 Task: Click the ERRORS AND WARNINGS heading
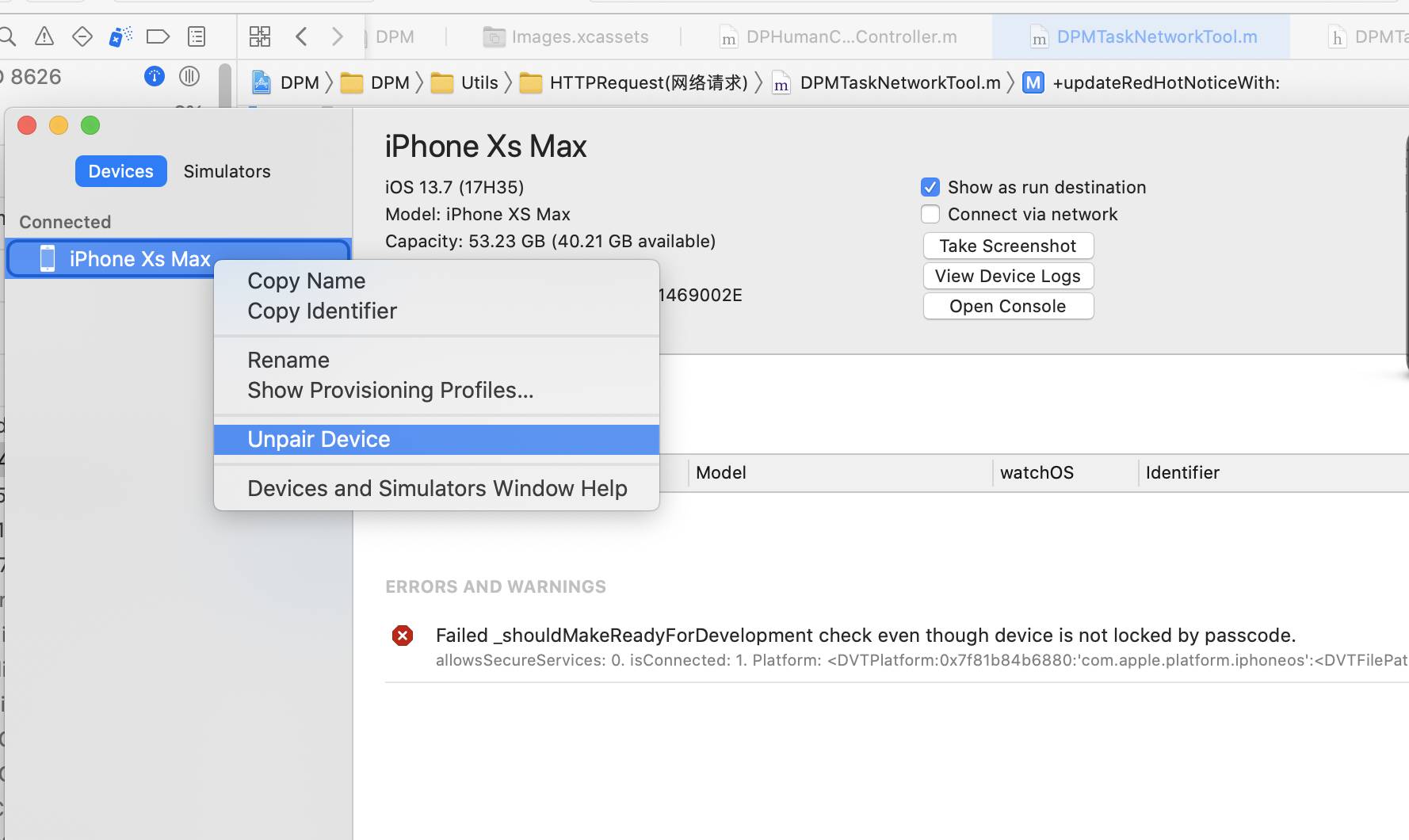(x=496, y=586)
